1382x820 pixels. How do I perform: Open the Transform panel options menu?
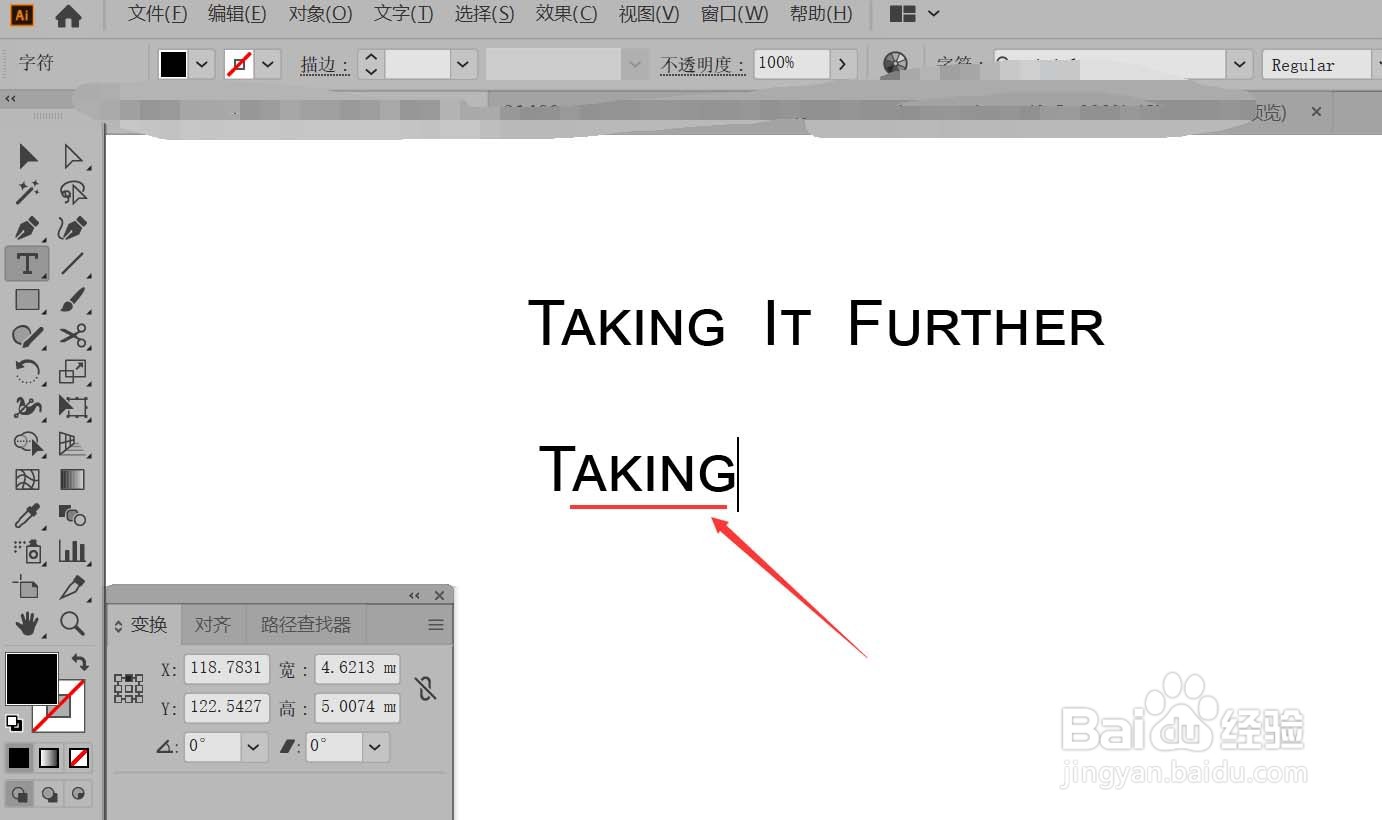(436, 625)
